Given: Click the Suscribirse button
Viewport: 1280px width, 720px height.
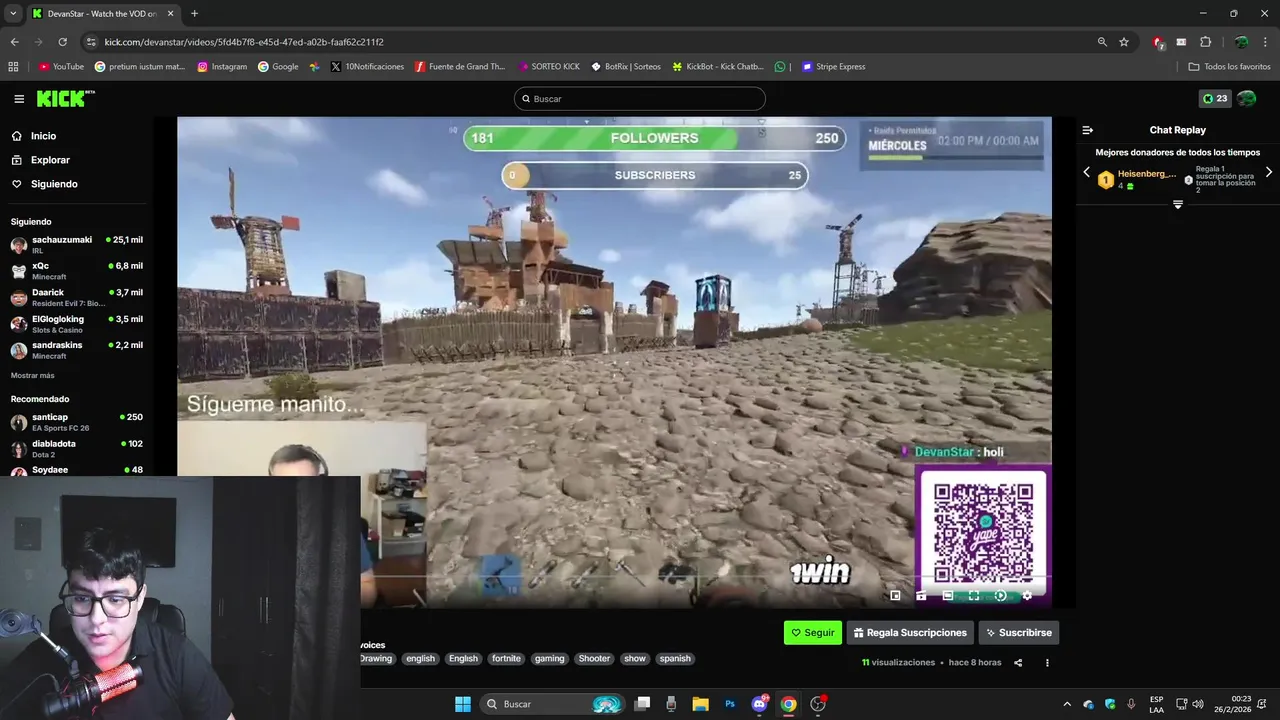Looking at the screenshot, I should [1018, 632].
